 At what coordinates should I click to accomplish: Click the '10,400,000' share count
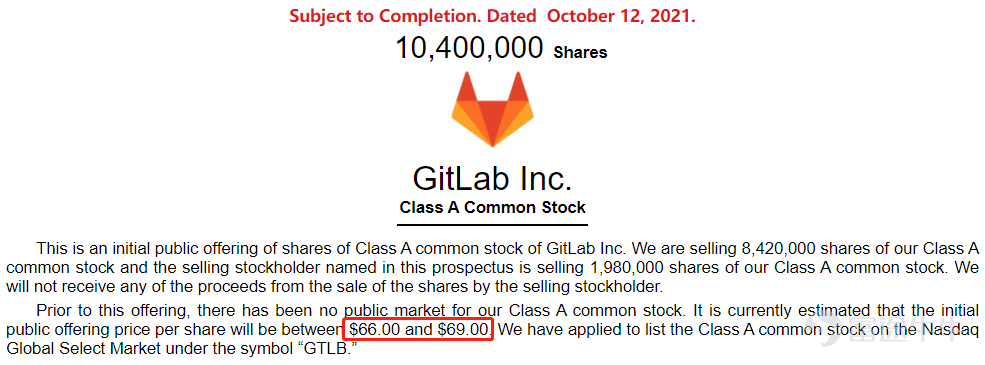coord(469,48)
